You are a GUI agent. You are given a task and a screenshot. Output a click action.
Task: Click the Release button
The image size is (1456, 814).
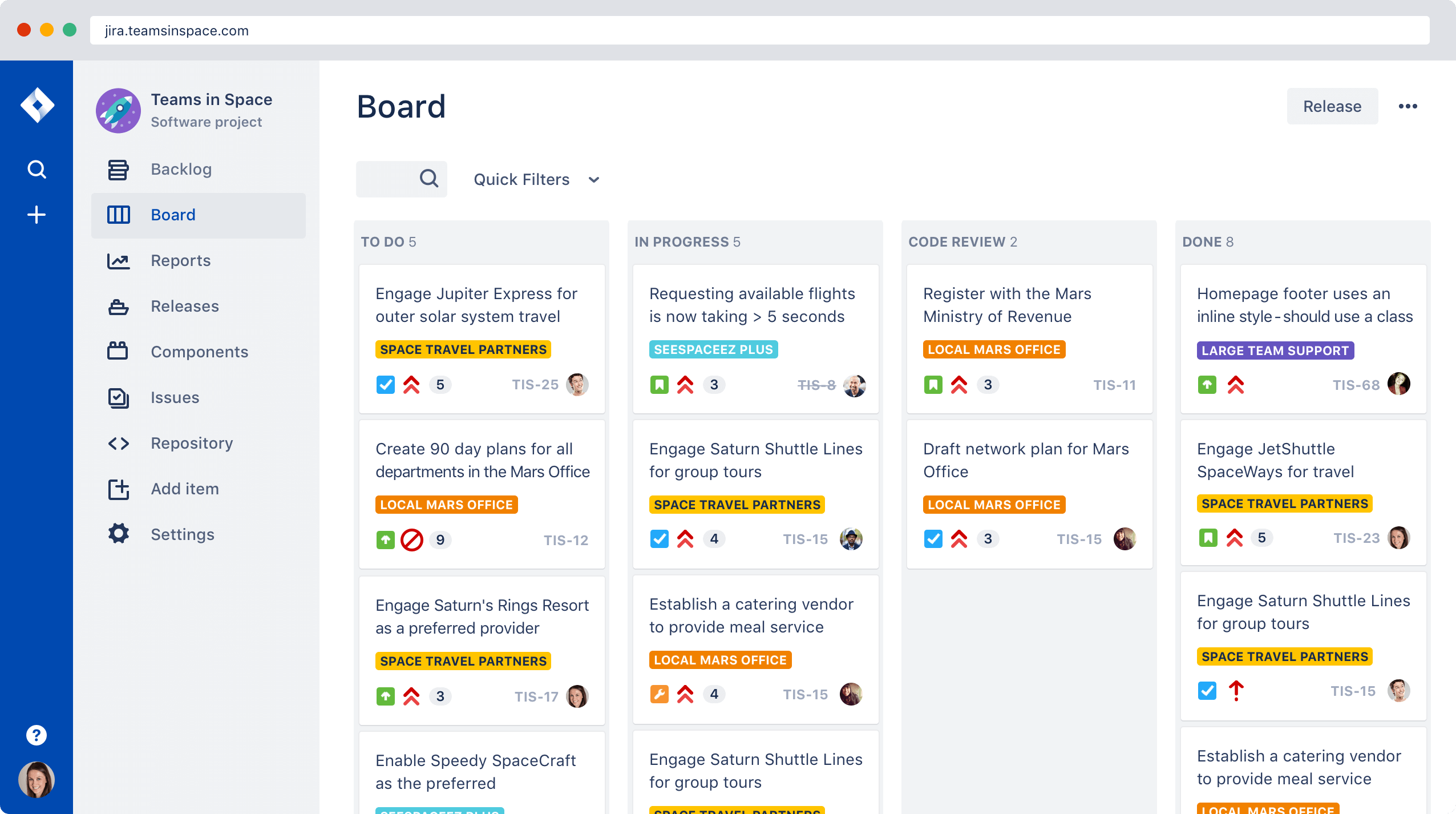(x=1332, y=106)
